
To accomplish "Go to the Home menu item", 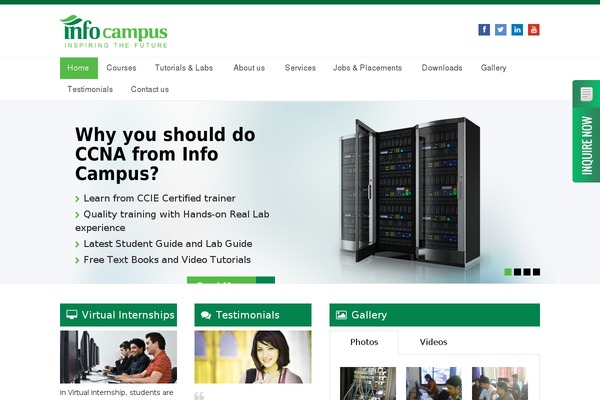I will point(79,68).
